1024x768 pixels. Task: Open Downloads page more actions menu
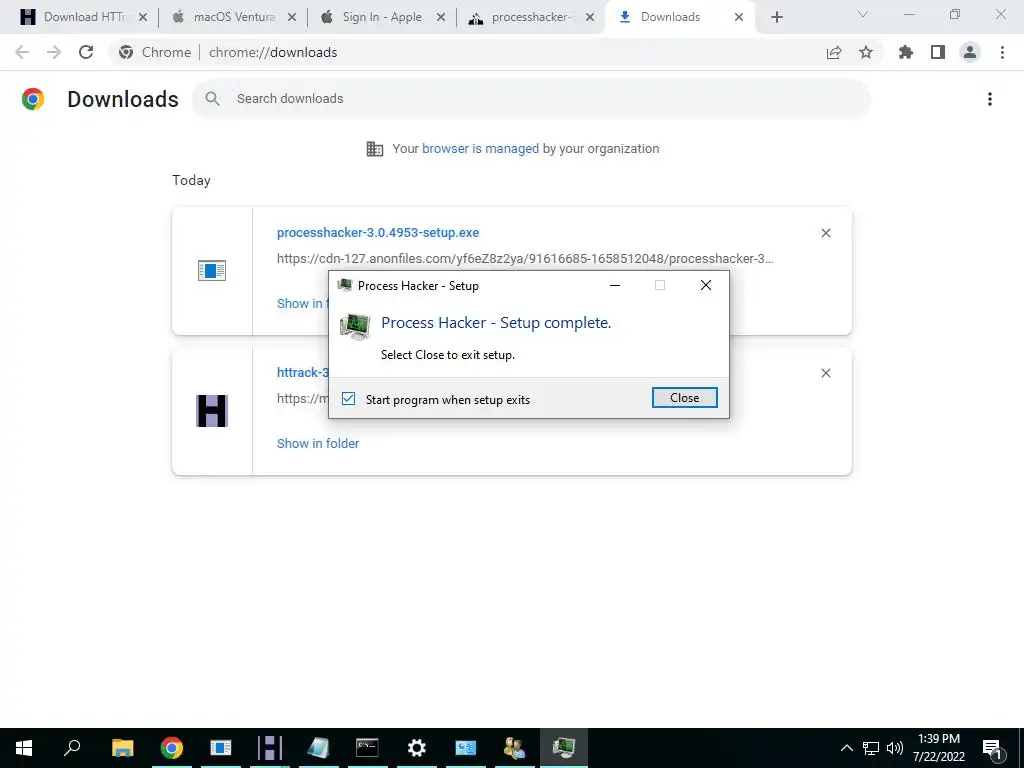point(989,99)
